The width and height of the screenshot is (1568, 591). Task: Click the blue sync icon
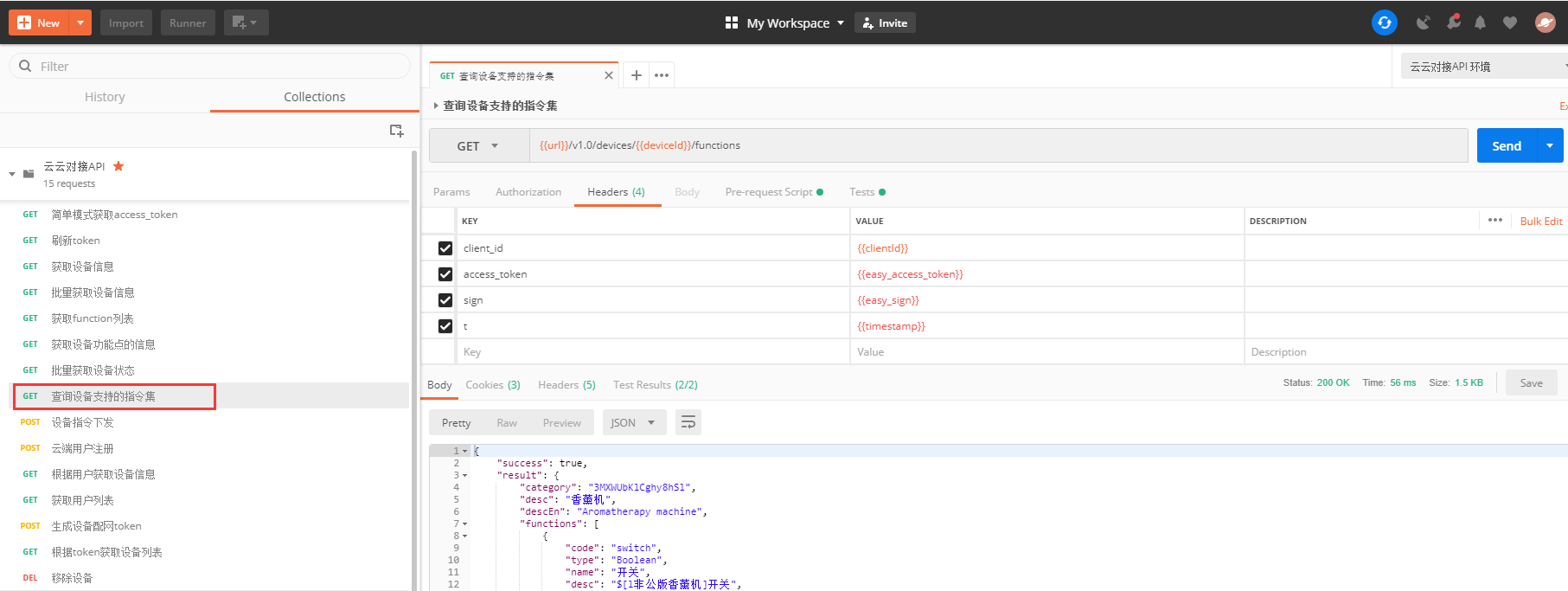pos(1384,22)
